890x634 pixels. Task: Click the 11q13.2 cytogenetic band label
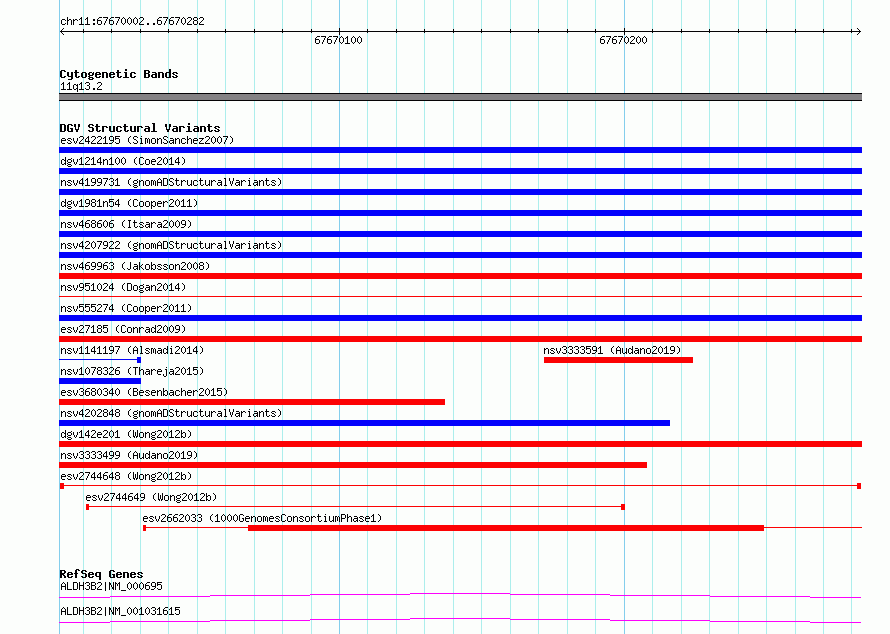coord(81,86)
